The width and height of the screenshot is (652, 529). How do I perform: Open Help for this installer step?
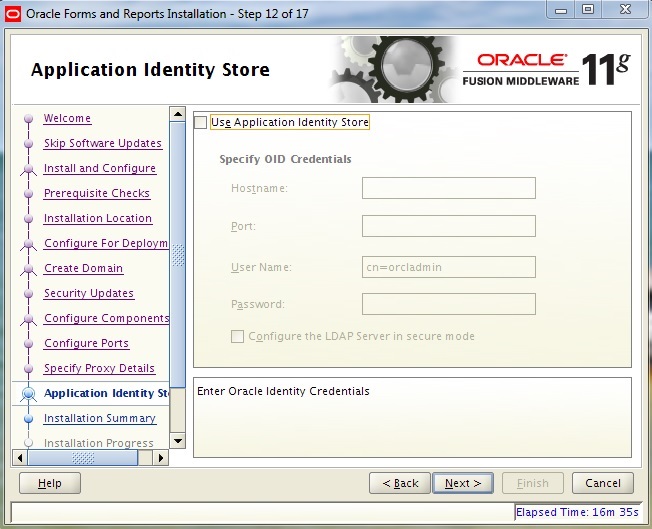coord(50,483)
